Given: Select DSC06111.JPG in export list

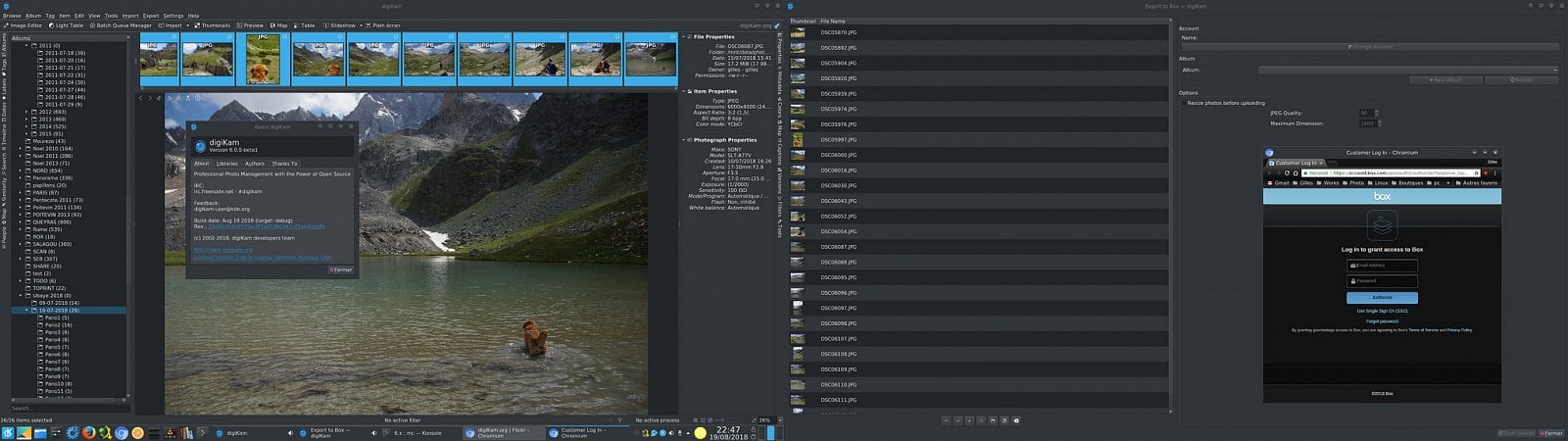Looking at the screenshot, I should tap(979, 400).
